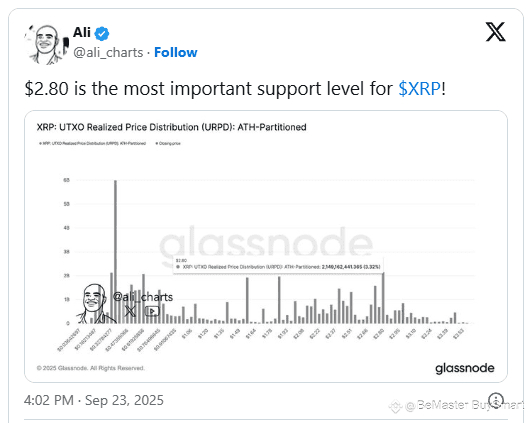Screen dimensions: 532x423
Task: Open the 4:02 PM Sep 23, 2025 timestamp
Action: click(x=94, y=400)
